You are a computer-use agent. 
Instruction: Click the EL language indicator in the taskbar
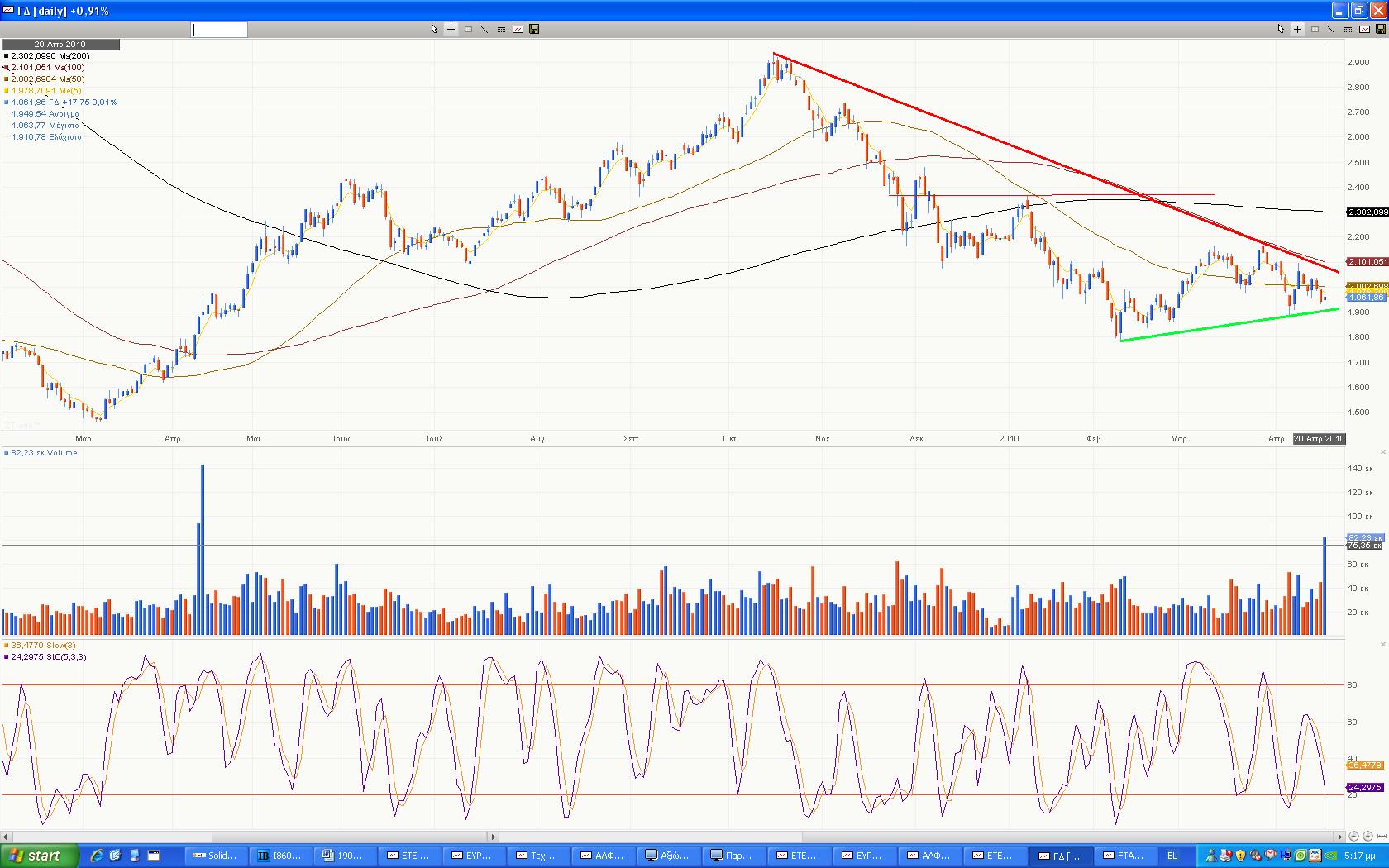(x=1172, y=856)
